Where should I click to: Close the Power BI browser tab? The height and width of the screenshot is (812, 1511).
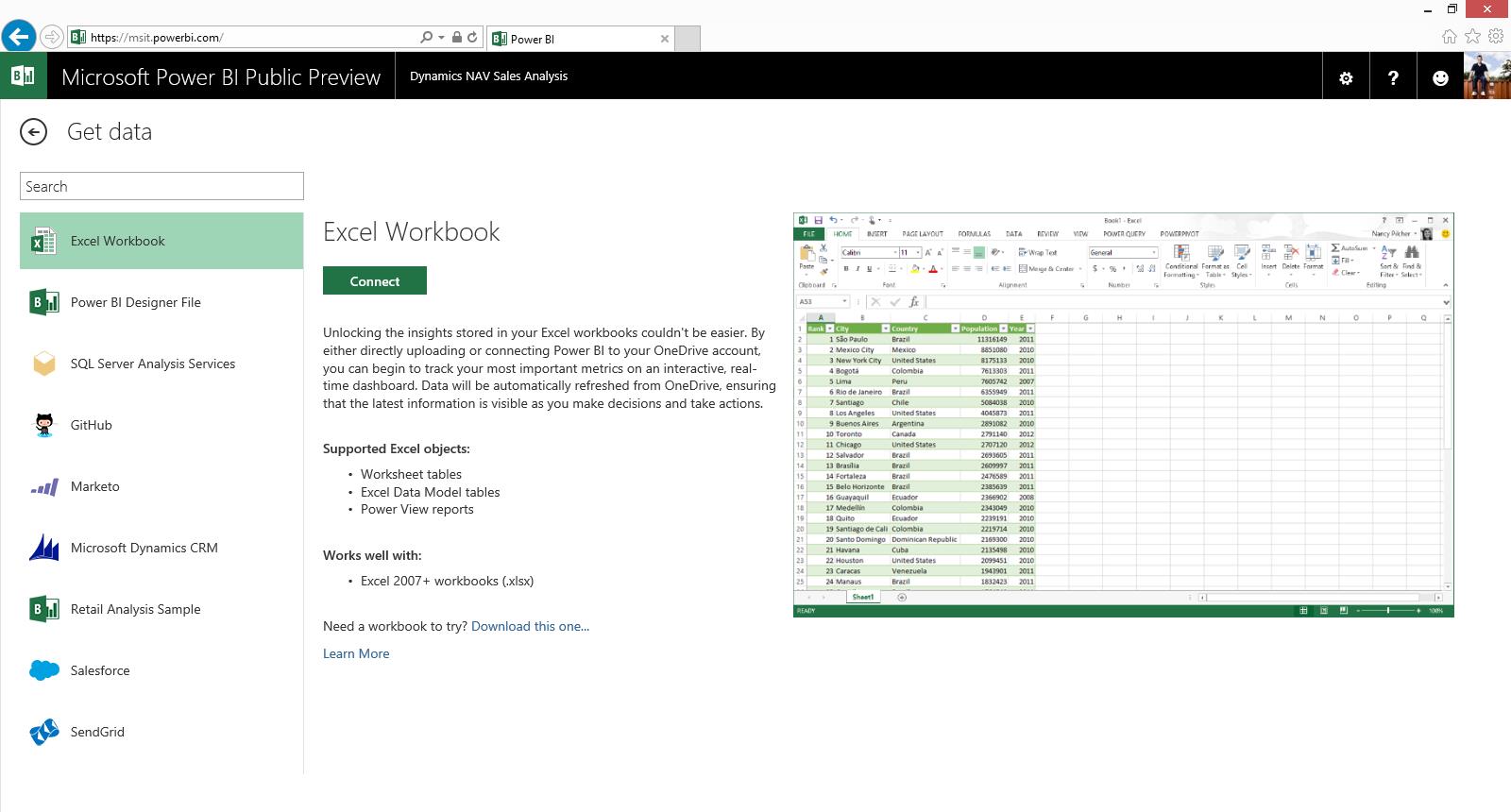pyautogui.click(x=665, y=39)
